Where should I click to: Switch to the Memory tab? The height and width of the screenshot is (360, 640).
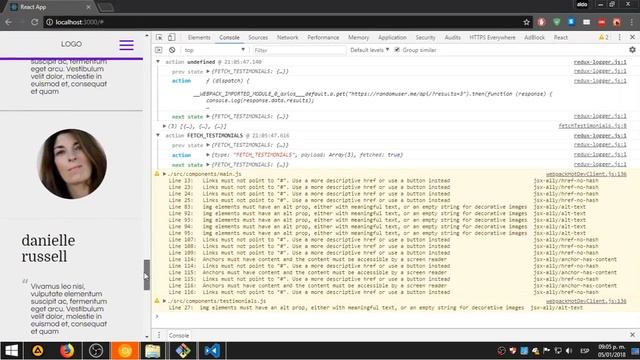coord(358,37)
